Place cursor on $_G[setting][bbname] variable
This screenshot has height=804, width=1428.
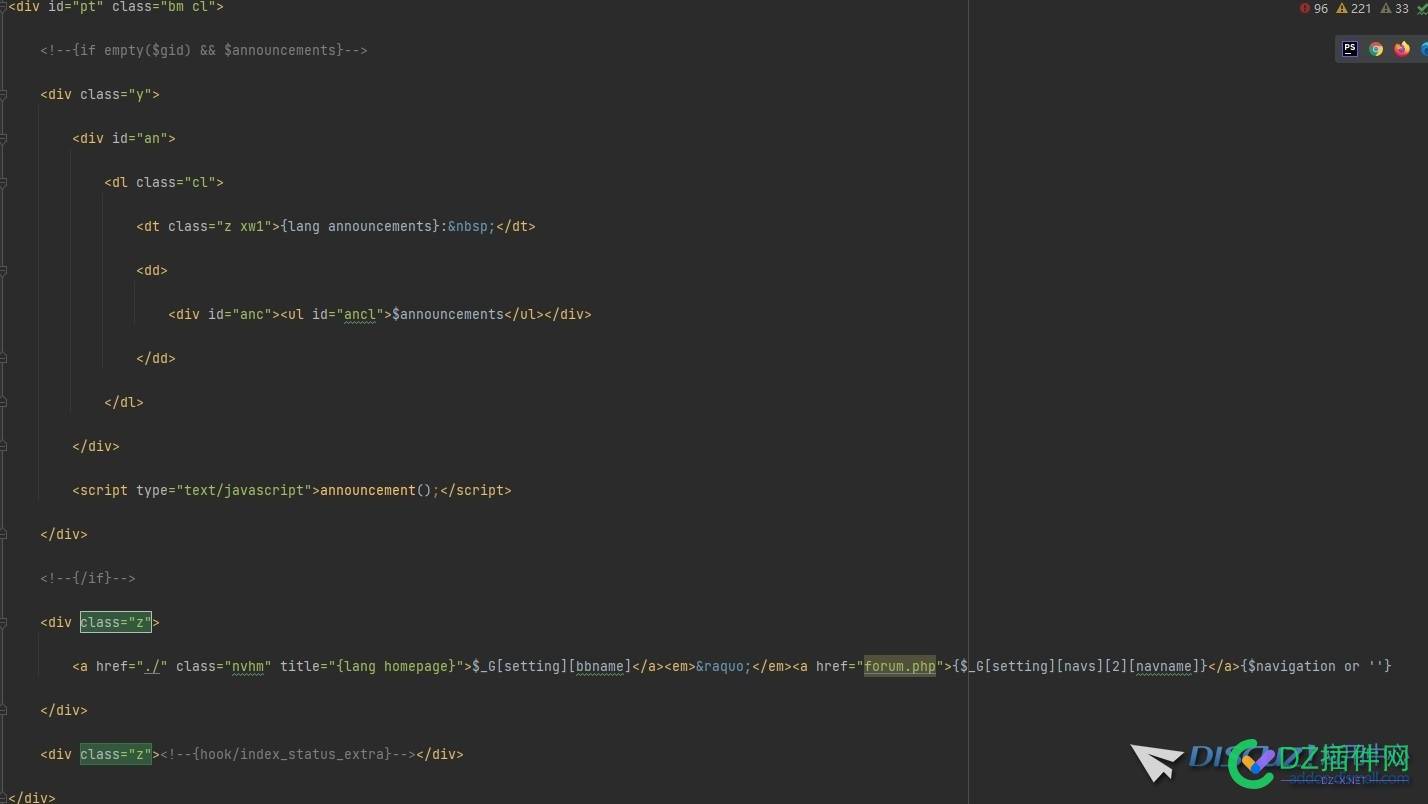552,666
